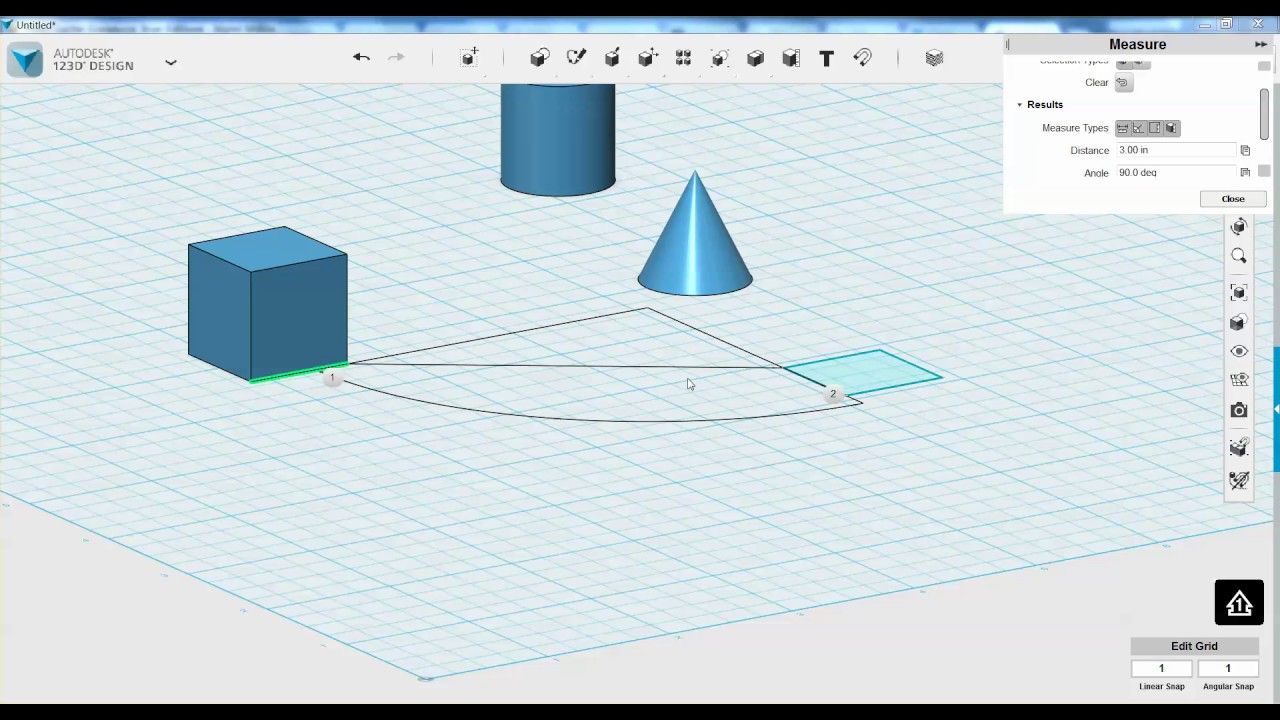Open the Combine tool menu
This screenshot has width=1280, height=720.
(x=756, y=58)
